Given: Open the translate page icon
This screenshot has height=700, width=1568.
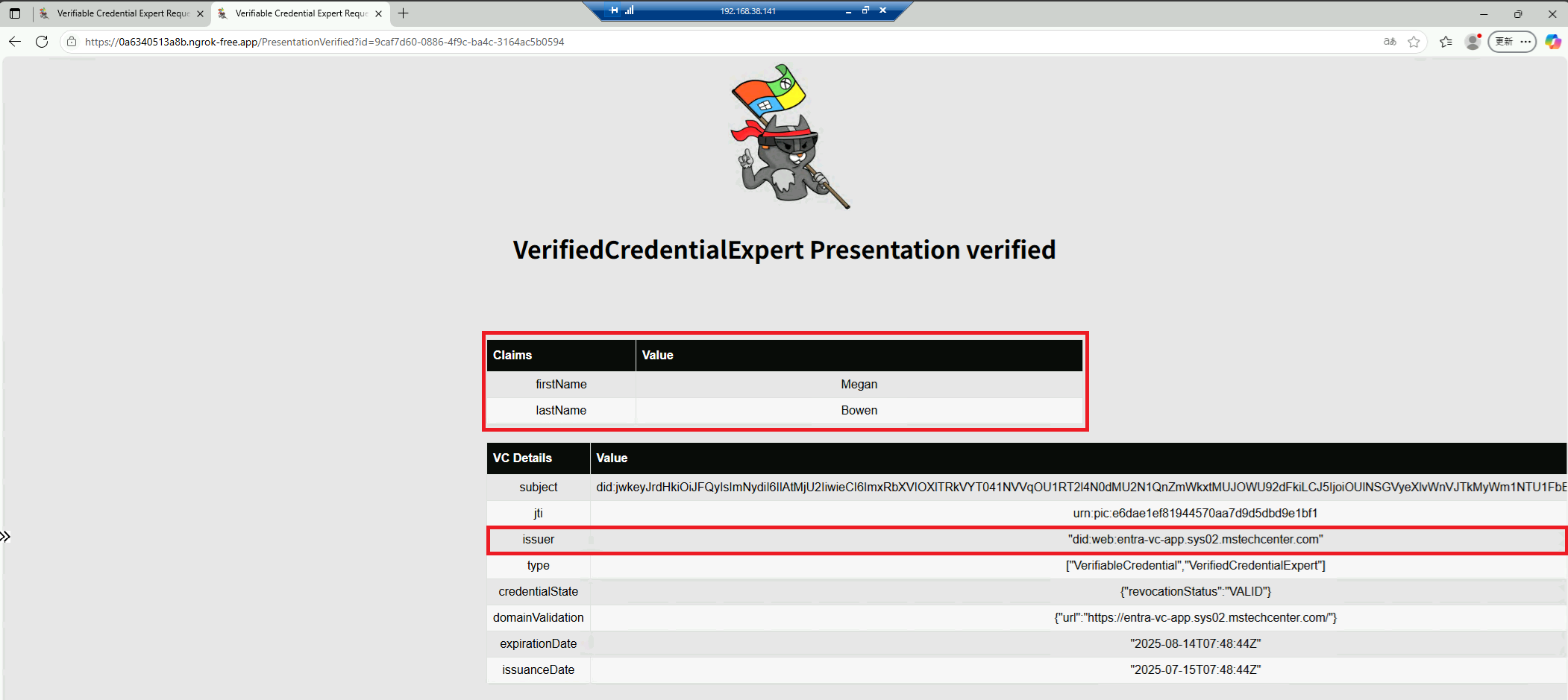Looking at the screenshot, I should 1390,42.
